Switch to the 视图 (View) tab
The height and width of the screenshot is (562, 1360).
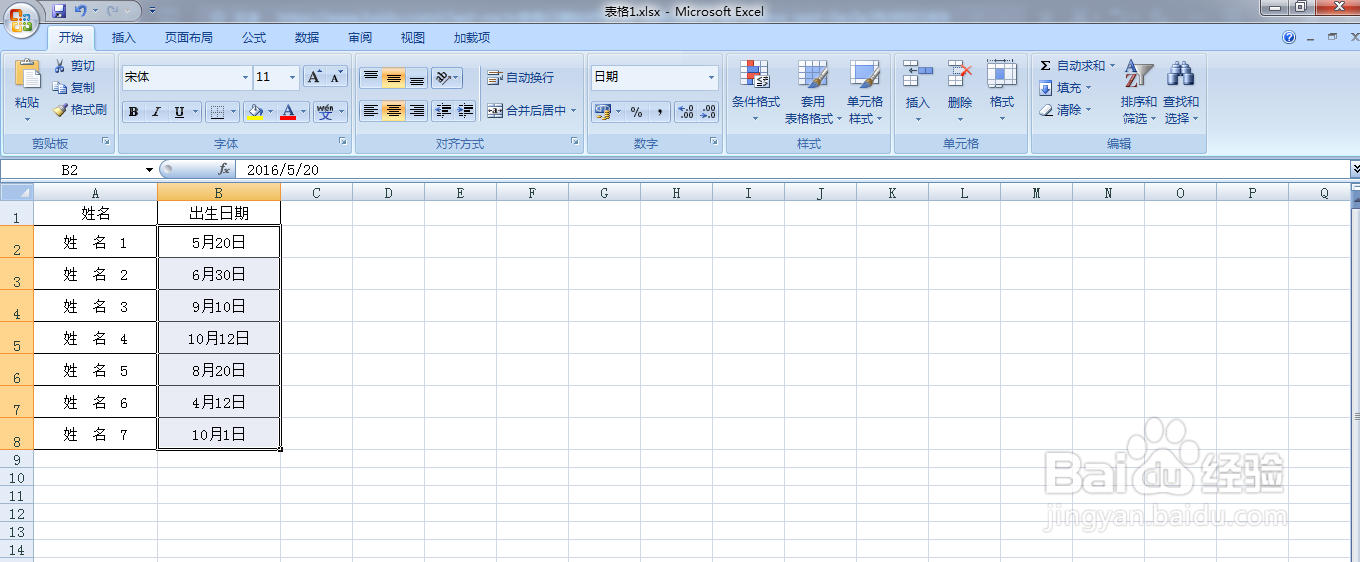pos(413,38)
